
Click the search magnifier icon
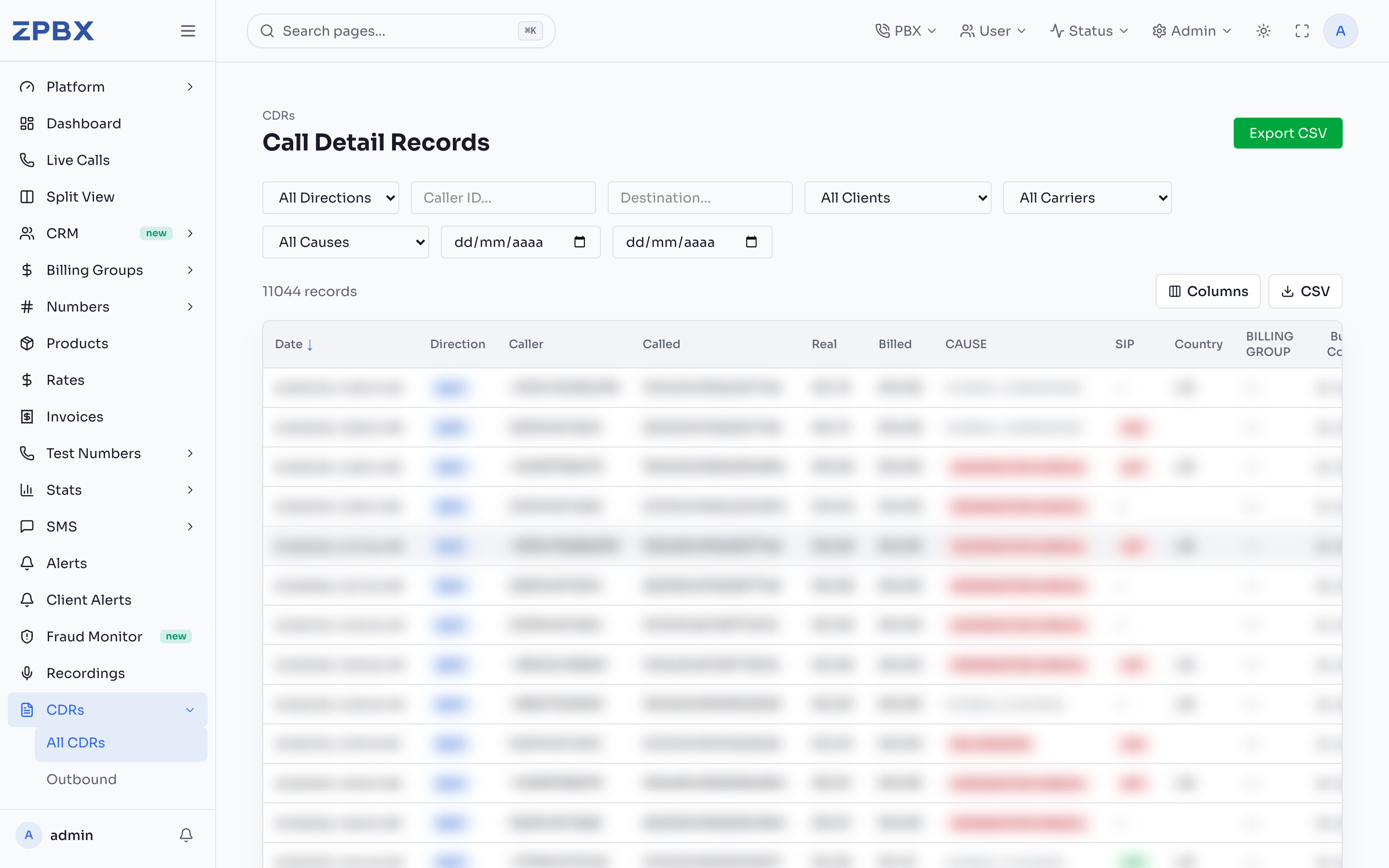(267, 30)
